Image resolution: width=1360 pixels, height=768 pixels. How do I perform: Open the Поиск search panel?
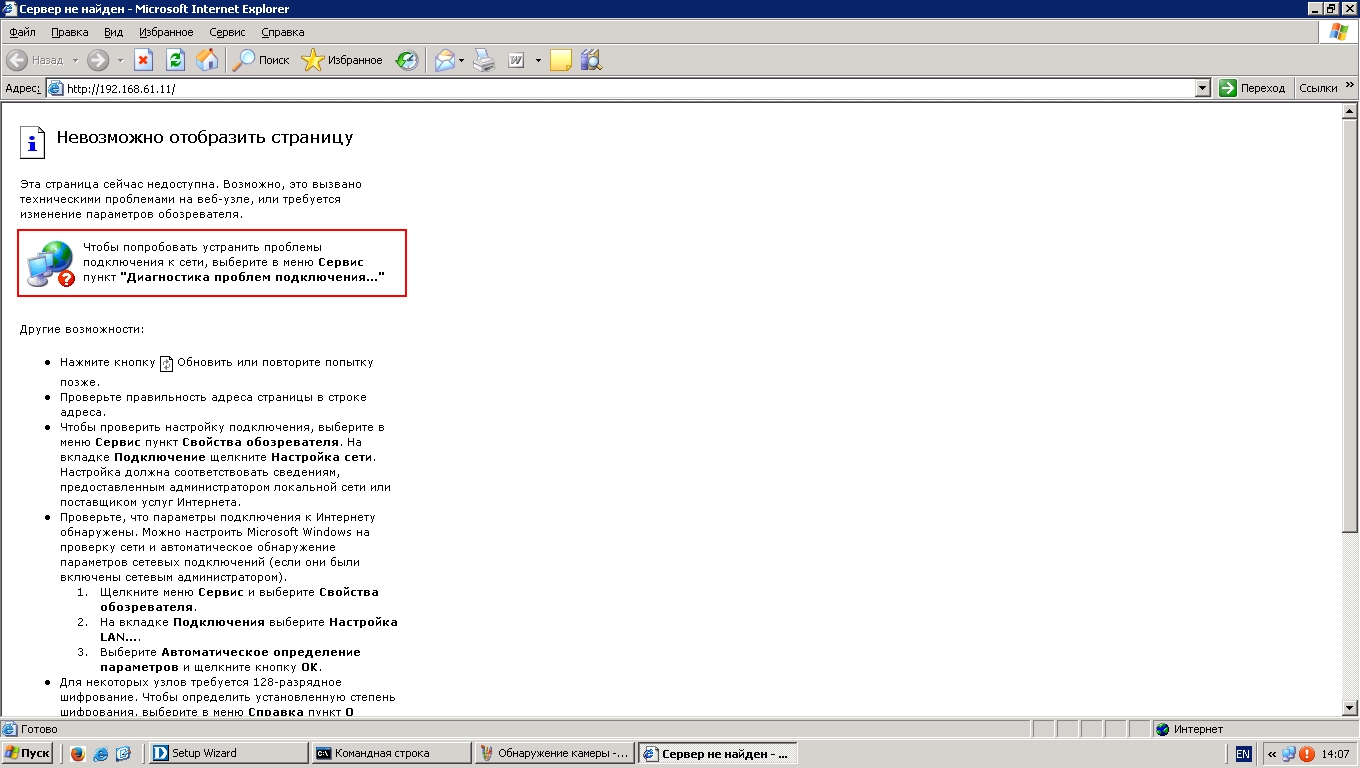(x=261, y=60)
